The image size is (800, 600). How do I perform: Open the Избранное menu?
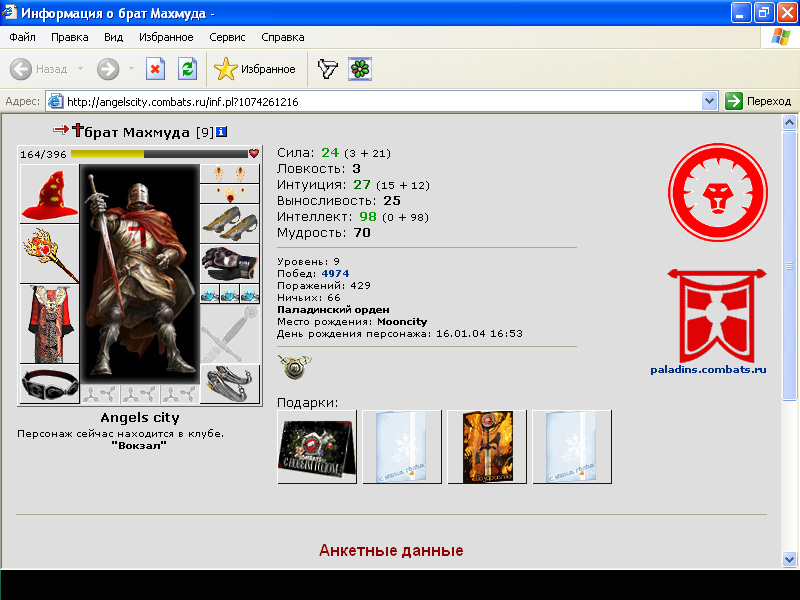[166, 37]
